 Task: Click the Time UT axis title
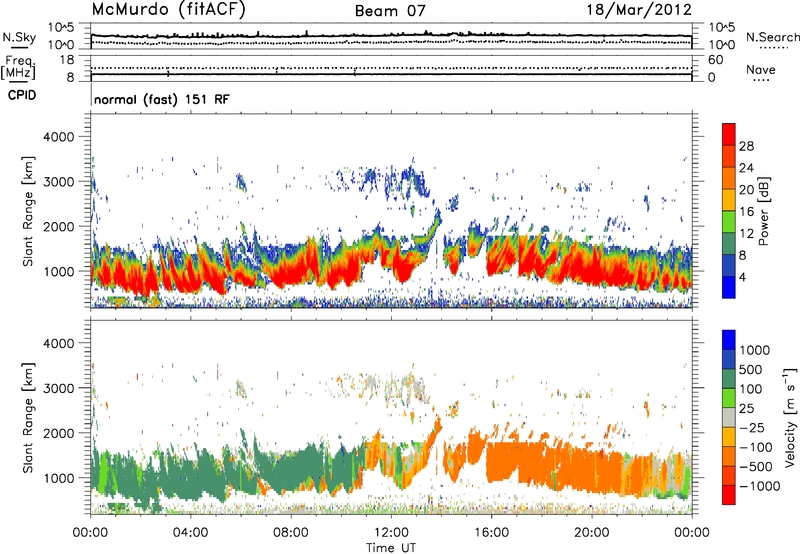pos(391,547)
